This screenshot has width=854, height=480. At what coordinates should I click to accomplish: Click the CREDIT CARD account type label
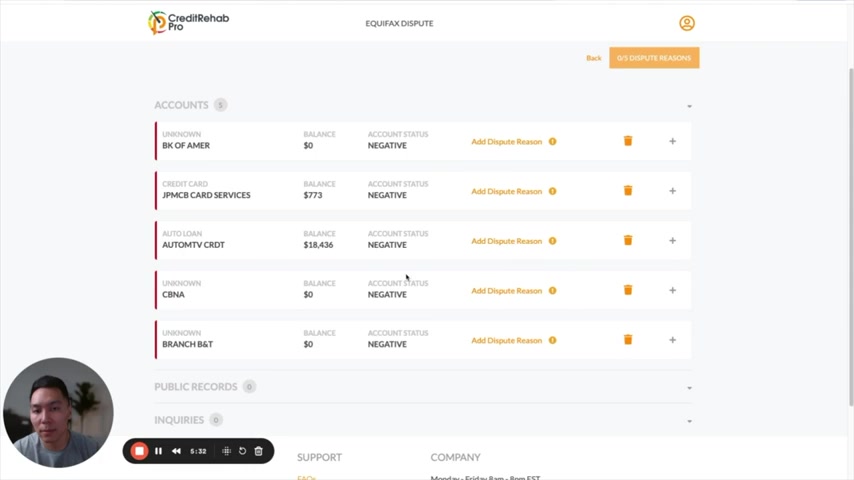[x=185, y=184]
